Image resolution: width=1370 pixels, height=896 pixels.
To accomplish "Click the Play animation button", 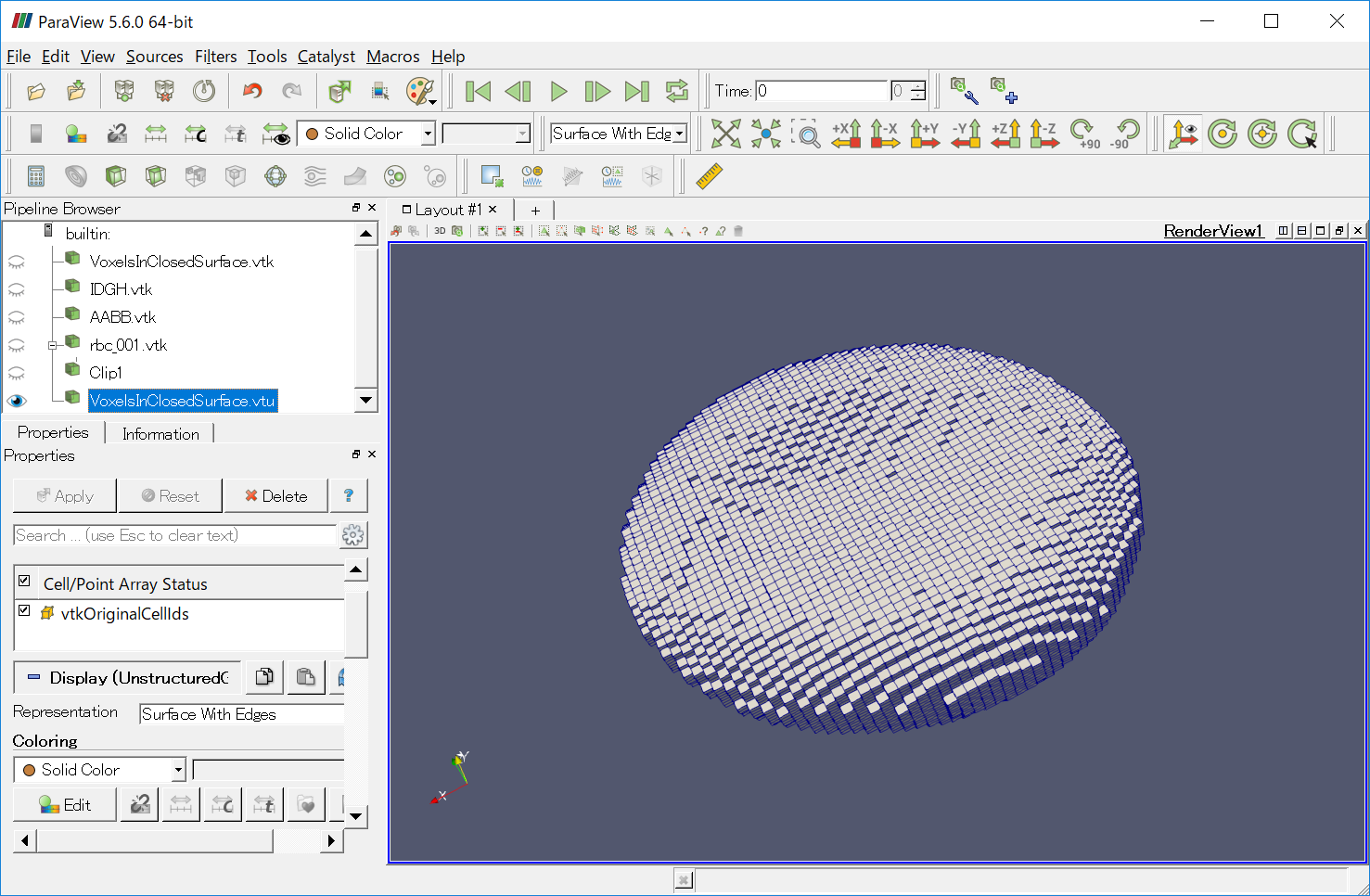I will pyautogui.click(x=558, y=91).
